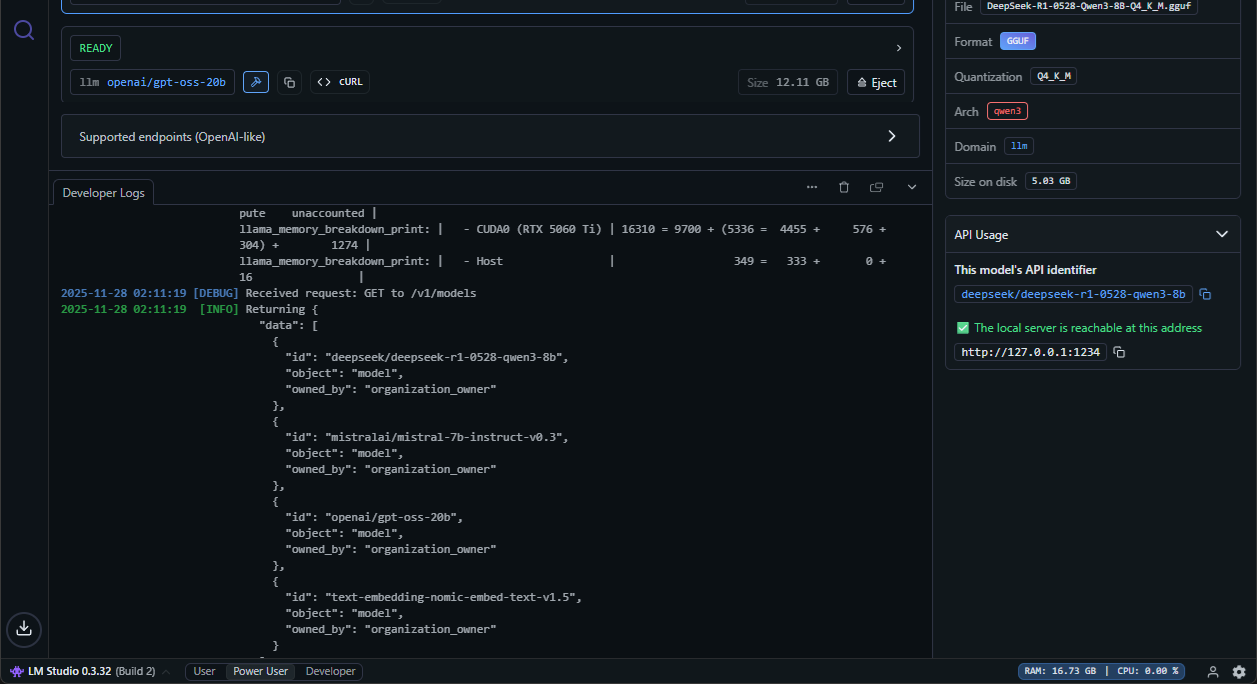
Task: Click the DeepSeek-R1-0528-Qwen3-8B-Q4_K_M.gguf file name
Action: pyautogui.click(x=1088, y=6)
